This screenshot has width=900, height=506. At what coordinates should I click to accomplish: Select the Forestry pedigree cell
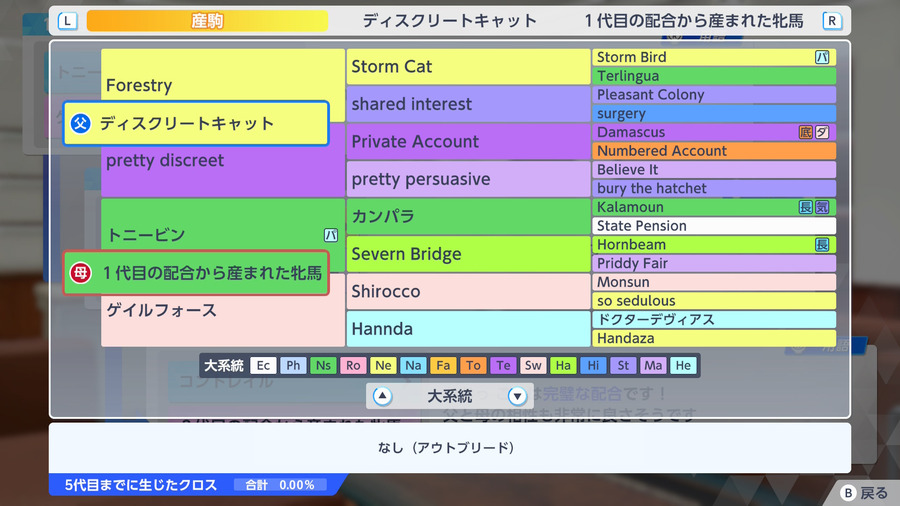(x=223, y=85)
